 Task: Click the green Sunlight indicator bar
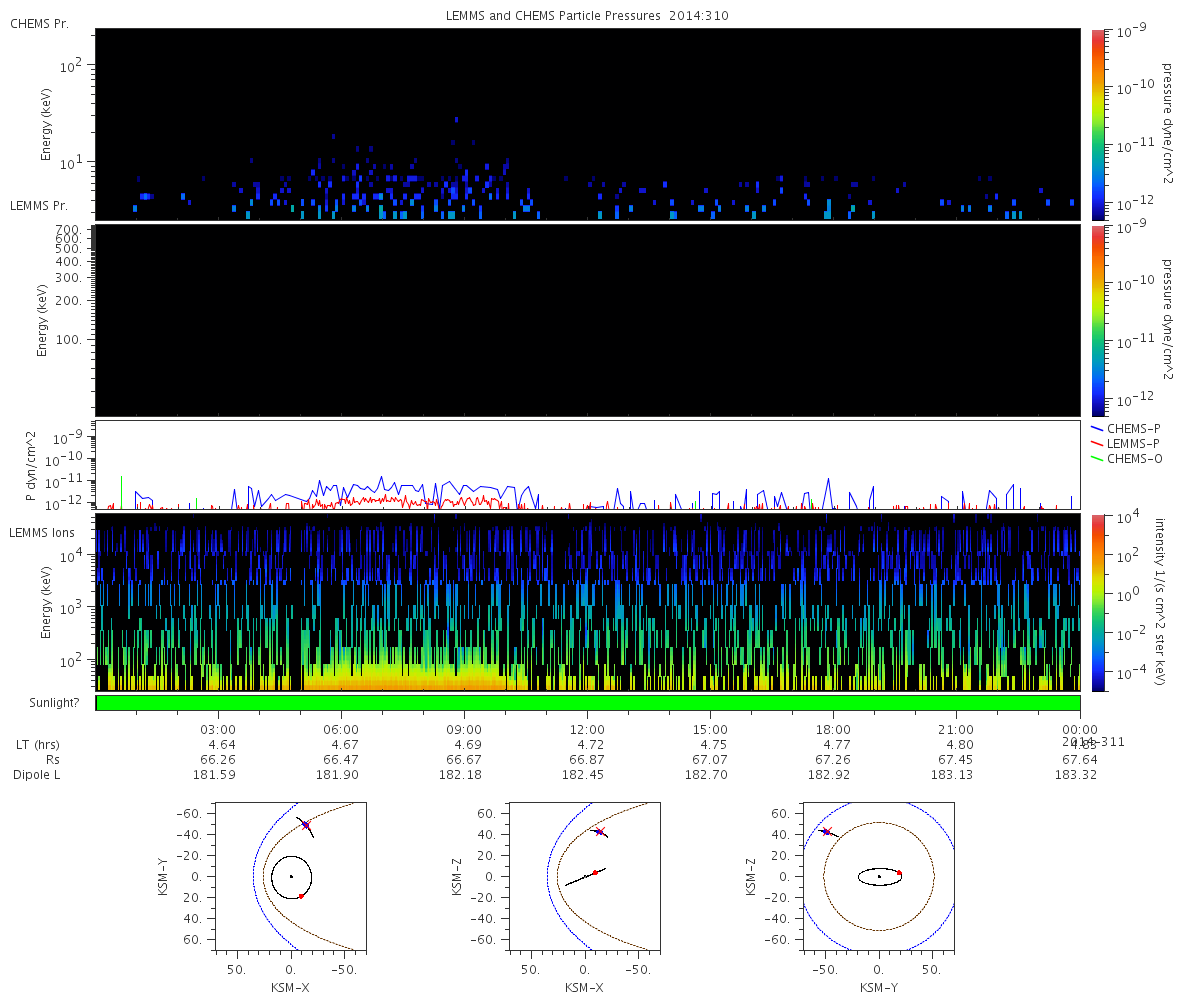[x=588, y=703]
